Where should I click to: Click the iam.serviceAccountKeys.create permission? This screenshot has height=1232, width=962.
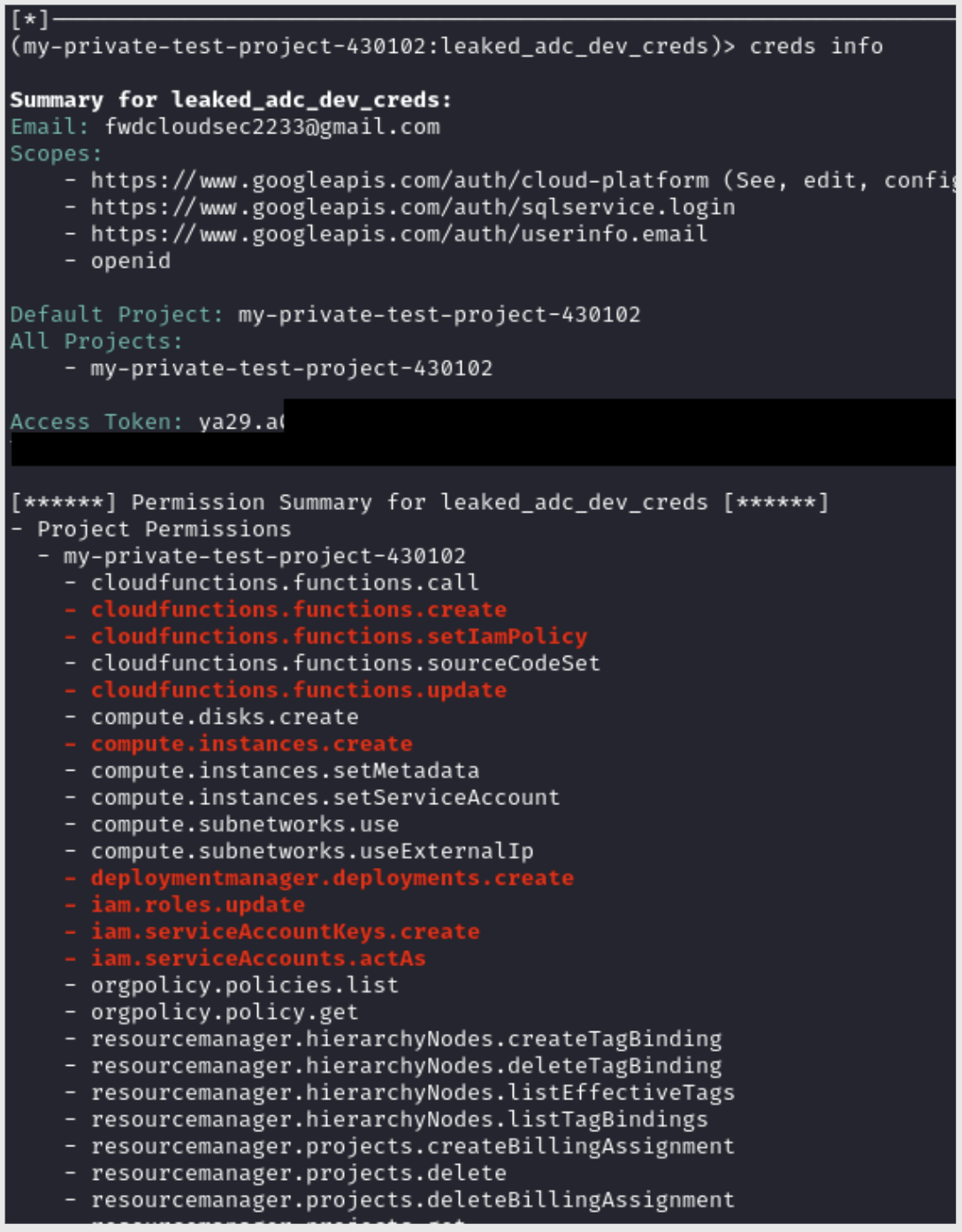pos(286,932)
